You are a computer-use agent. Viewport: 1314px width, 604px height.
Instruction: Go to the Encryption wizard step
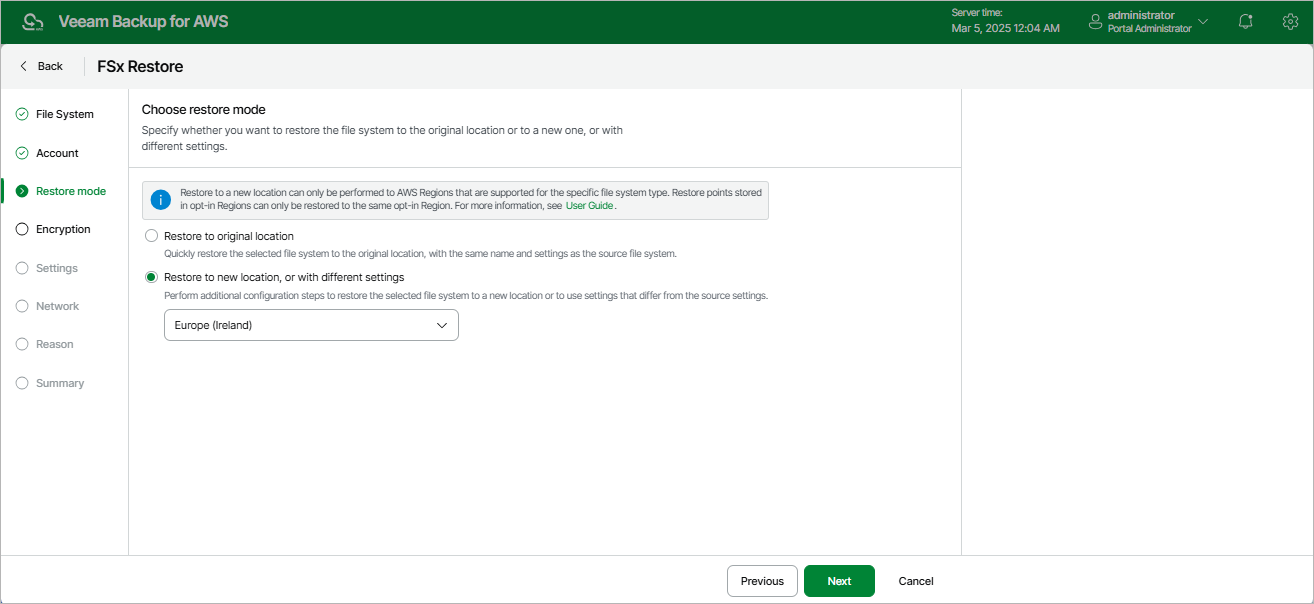point(63,229)
